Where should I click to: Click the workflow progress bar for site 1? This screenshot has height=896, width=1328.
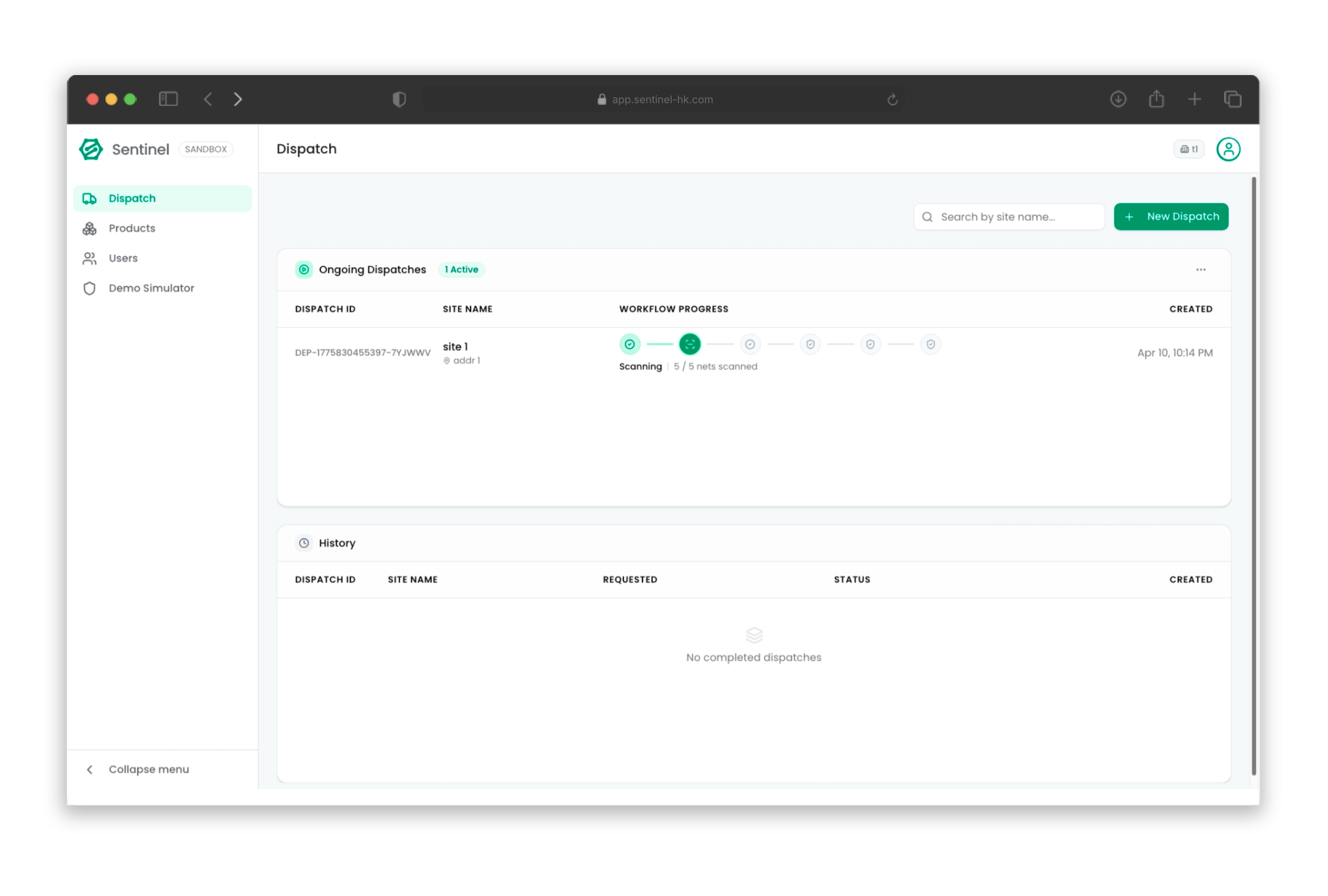[x=780, y=344]
